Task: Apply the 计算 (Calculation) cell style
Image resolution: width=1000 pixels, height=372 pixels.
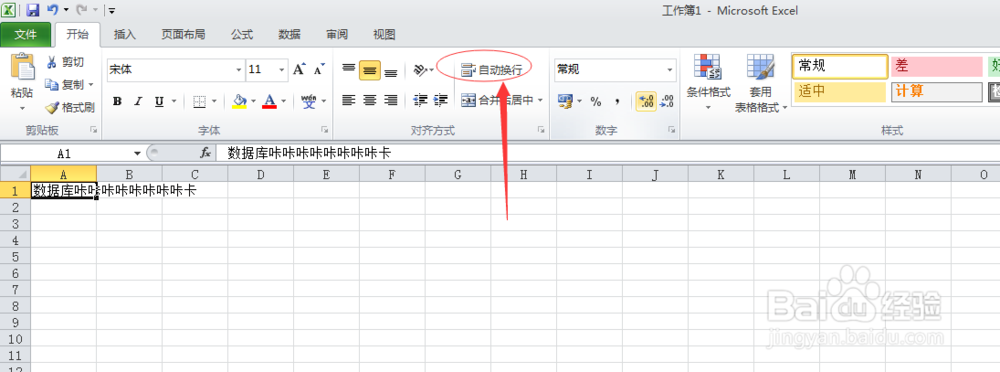Action: tap(937, 91)
